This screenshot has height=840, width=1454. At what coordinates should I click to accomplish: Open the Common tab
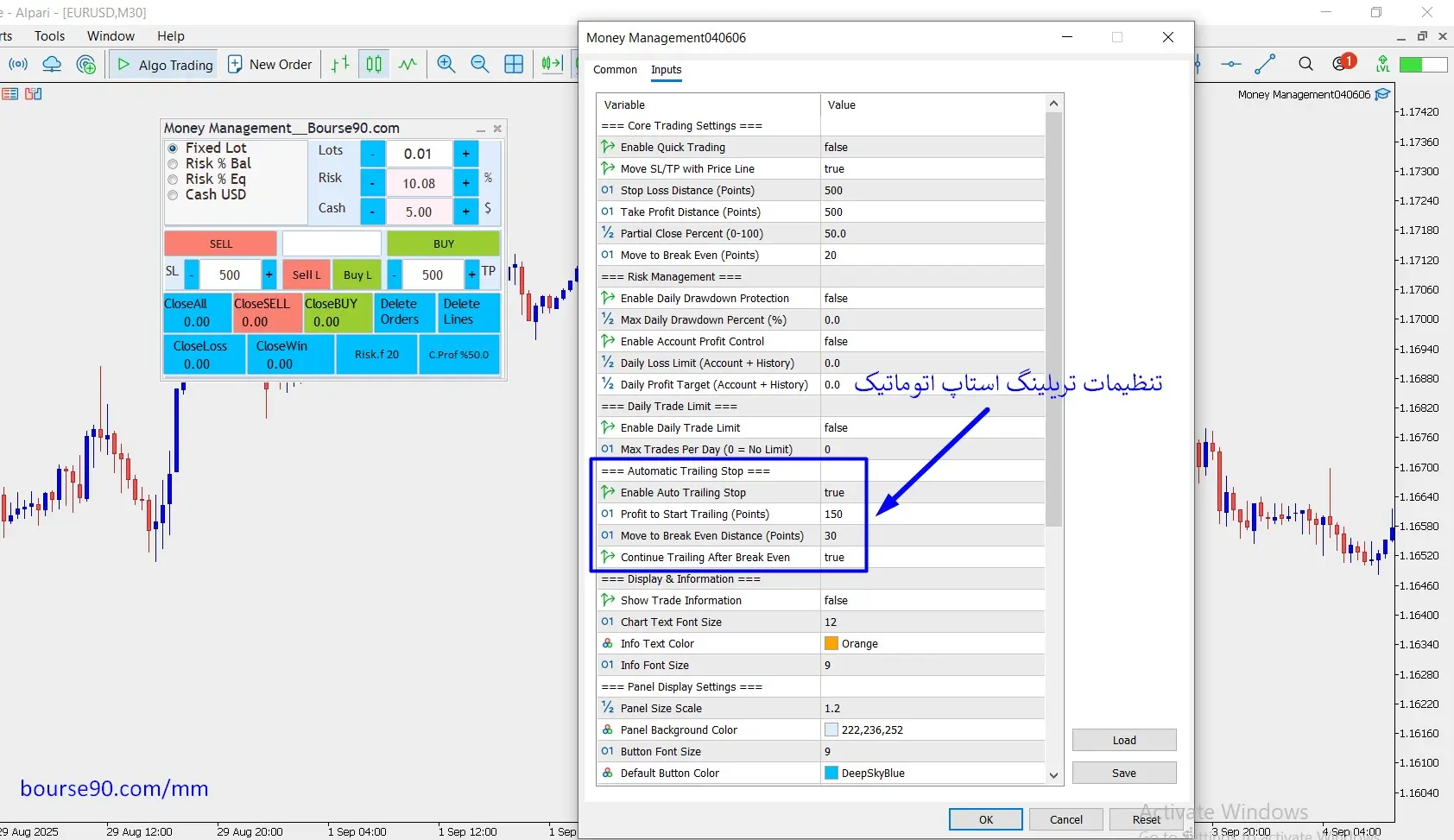tap(615, 70)
